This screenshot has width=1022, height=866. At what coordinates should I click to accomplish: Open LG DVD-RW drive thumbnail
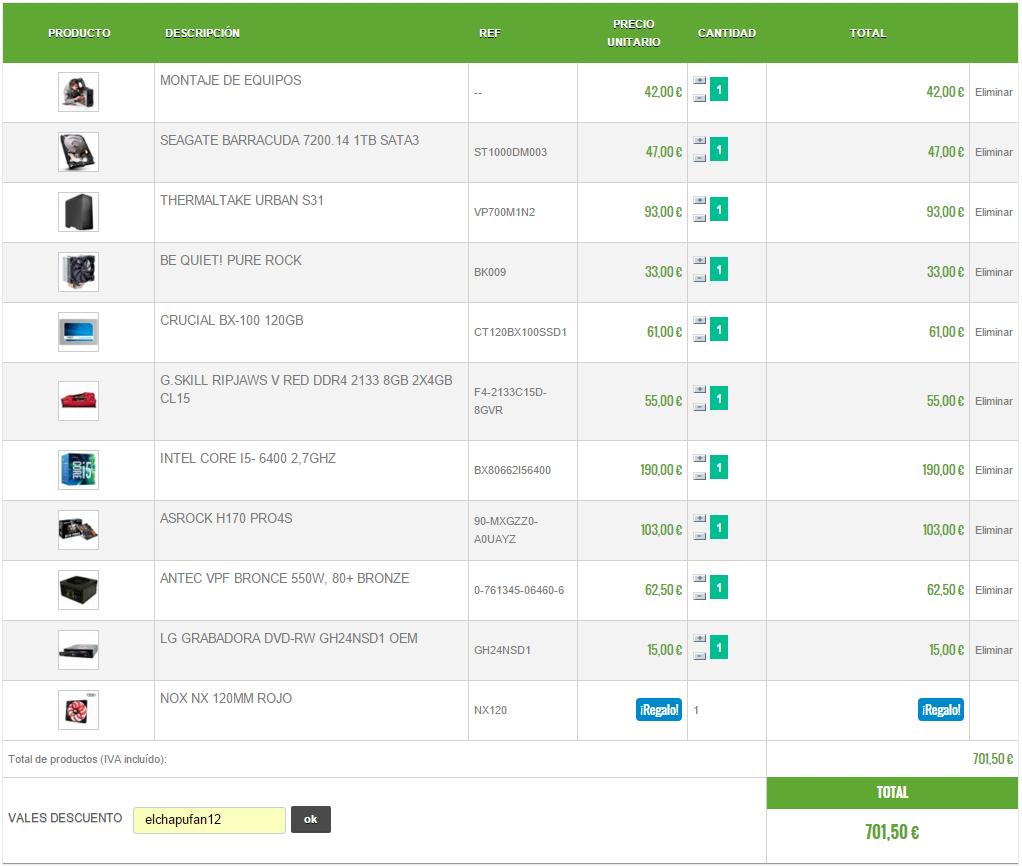[78, 650]
